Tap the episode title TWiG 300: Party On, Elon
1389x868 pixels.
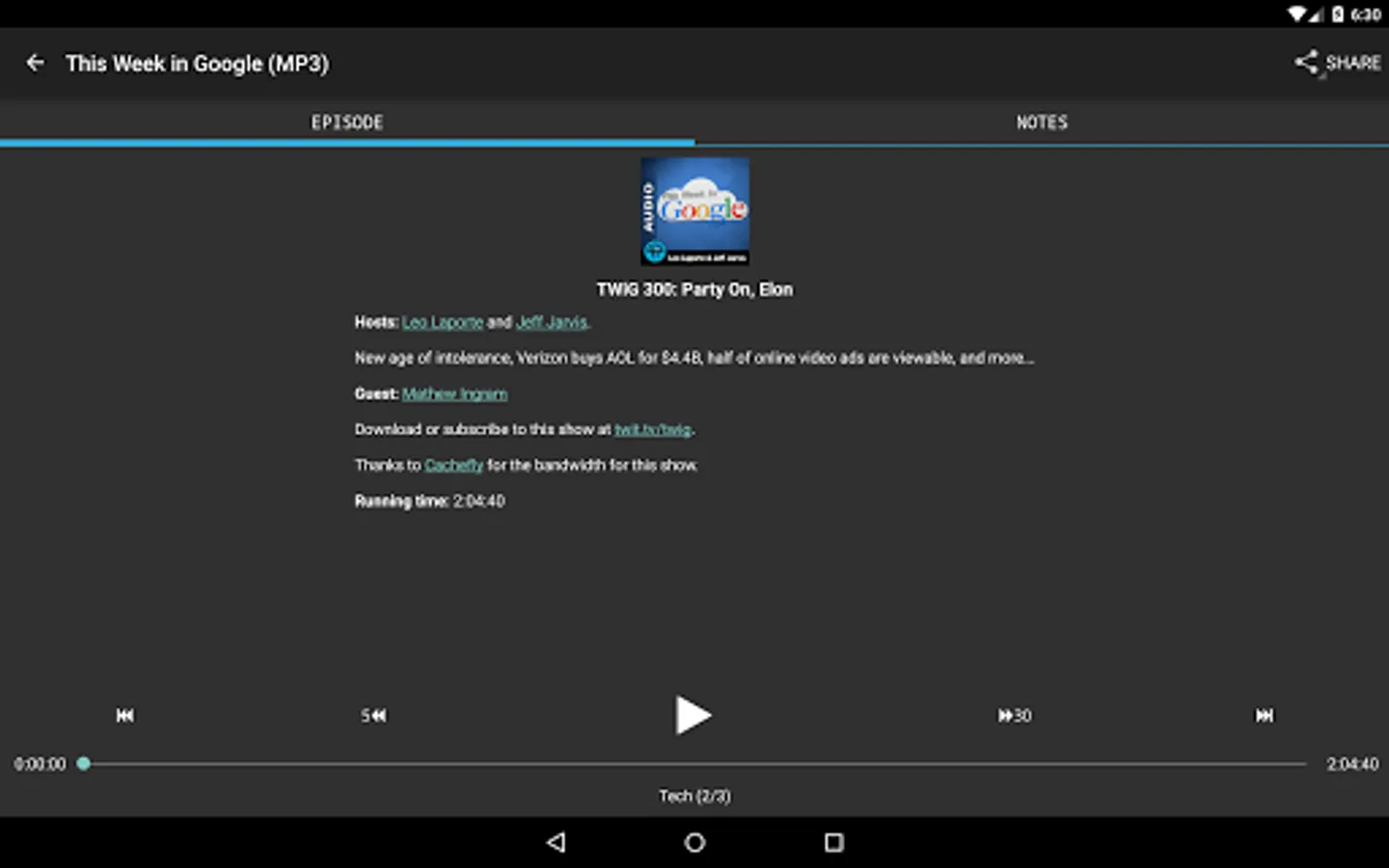(x=694, y=289)
